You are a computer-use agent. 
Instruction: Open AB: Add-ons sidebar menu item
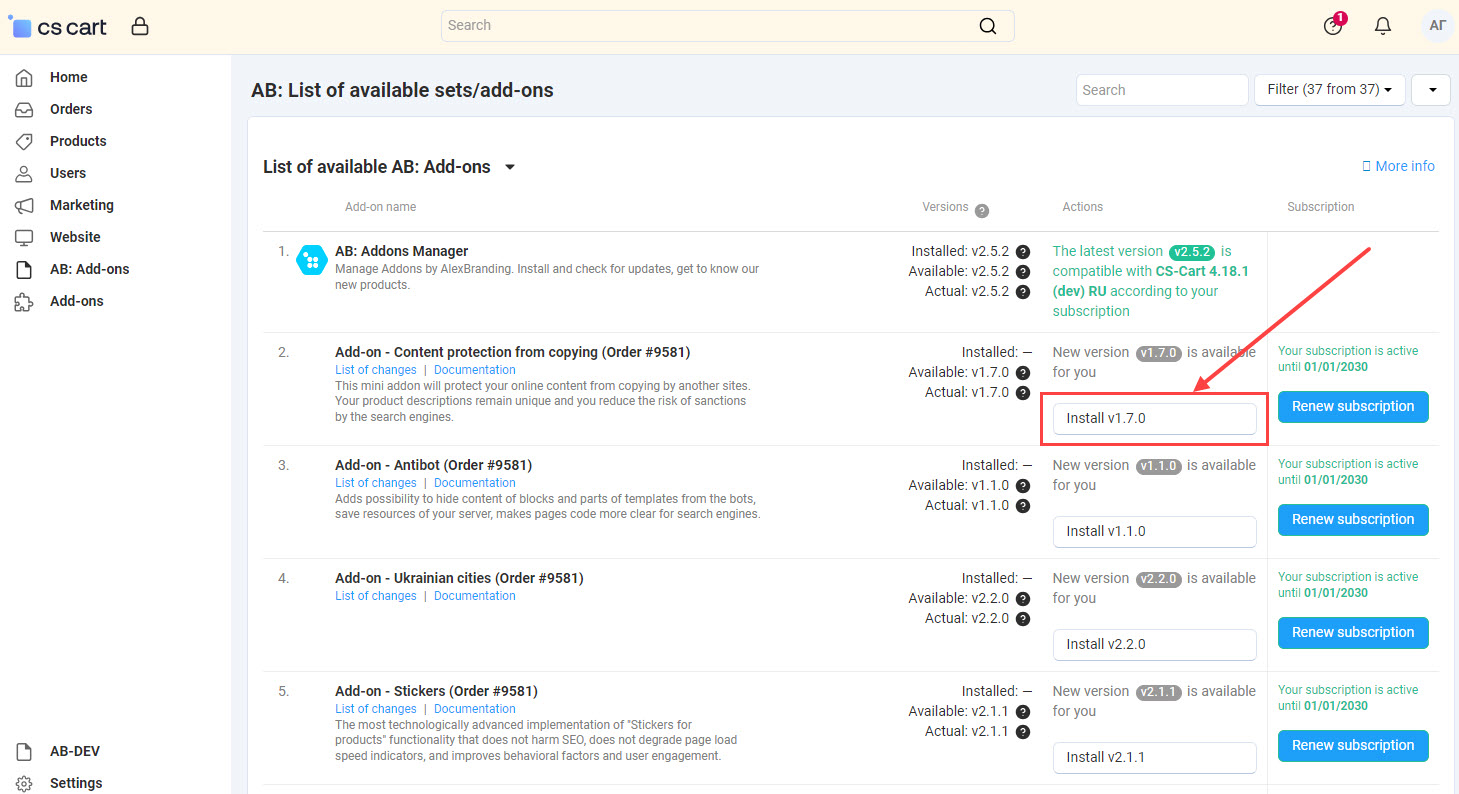(90, 269)
